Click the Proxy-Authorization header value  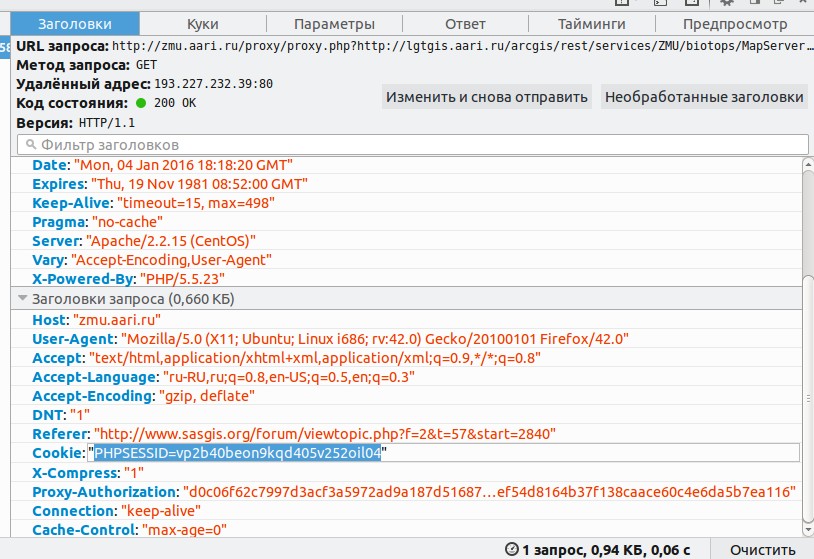click(x=488, y=492)
